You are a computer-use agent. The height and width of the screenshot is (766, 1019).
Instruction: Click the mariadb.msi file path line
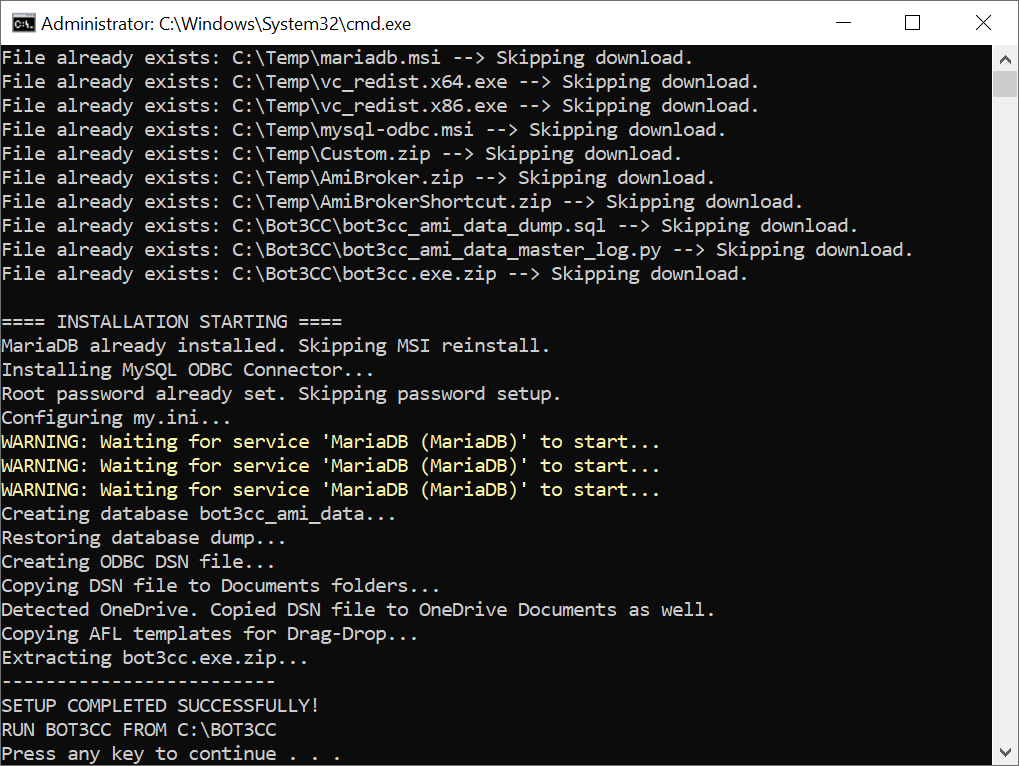click(x=346, y=58)
